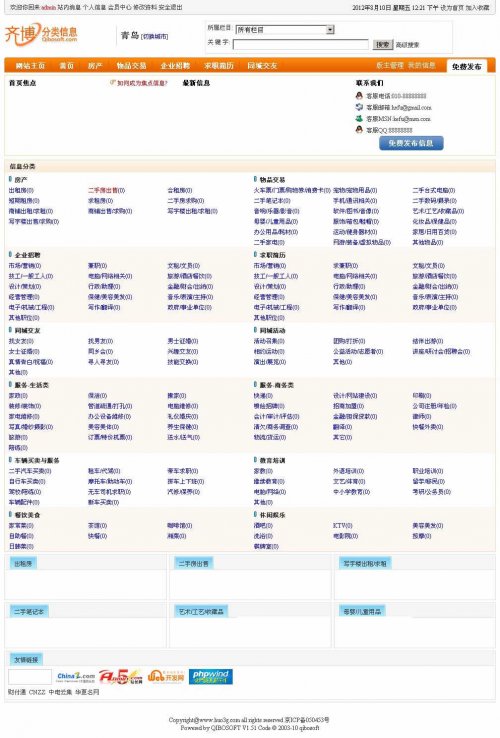Click 版主管理 in the orange nav bar
The width and height of the screenshot is (500, 738).
coord(390,65)
